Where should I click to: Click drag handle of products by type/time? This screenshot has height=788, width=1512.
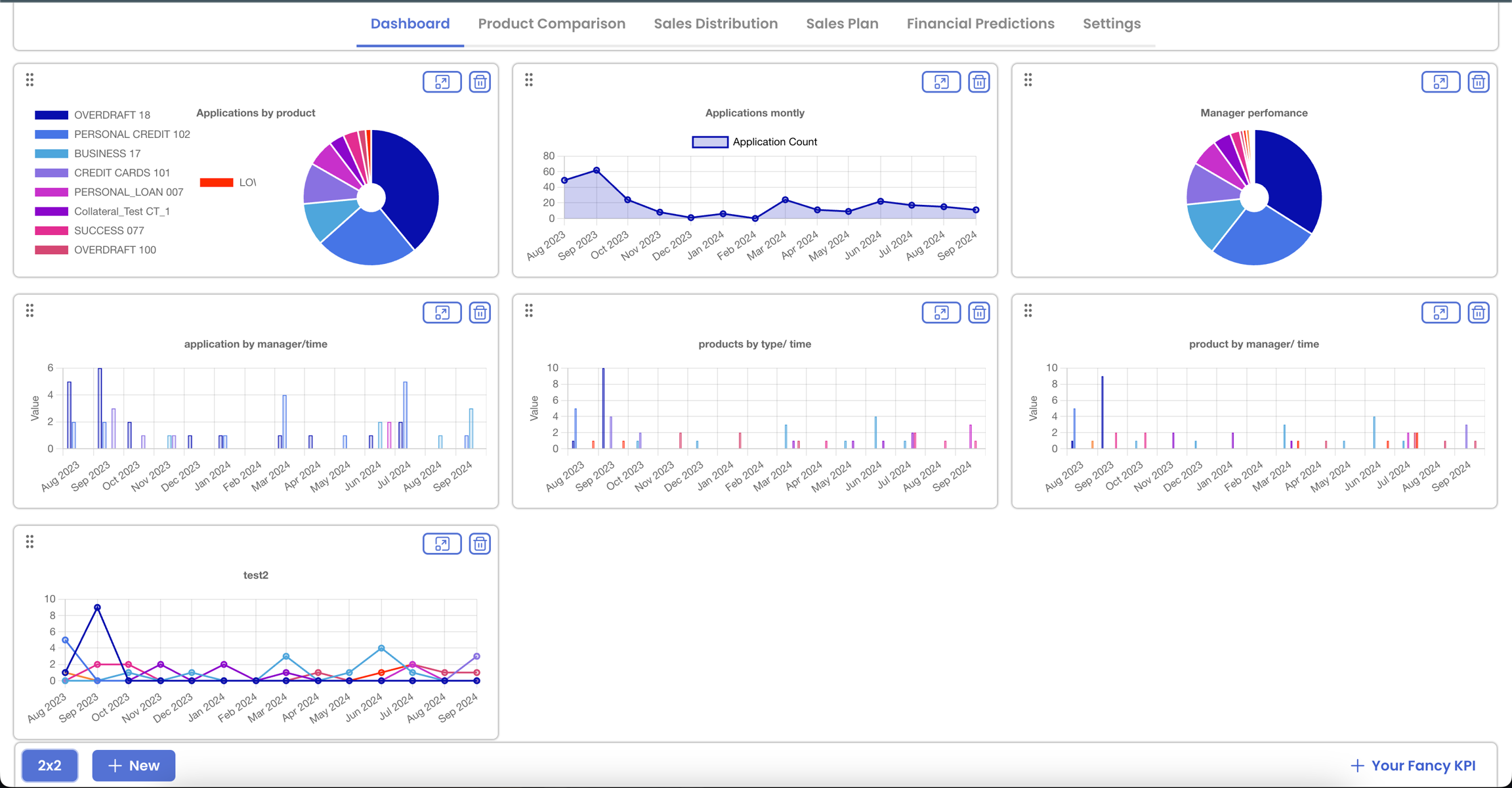(x=529, y=311)
